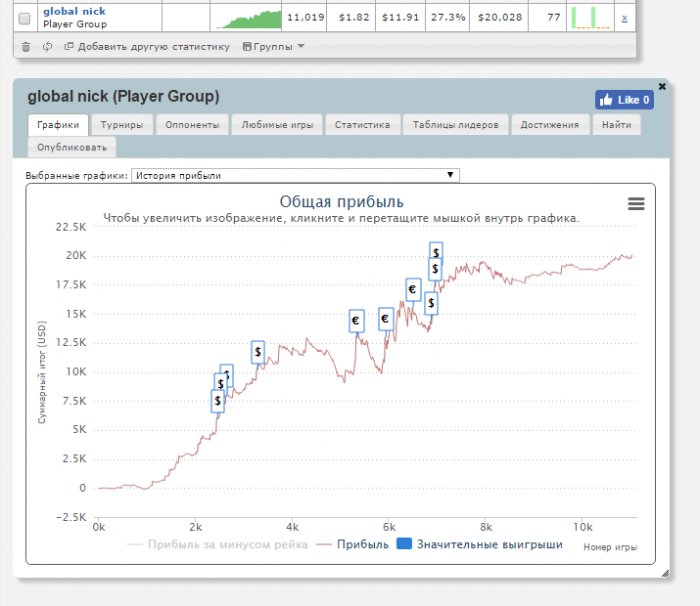
Task: Close the global nick panel
Action: coord(662,86)
